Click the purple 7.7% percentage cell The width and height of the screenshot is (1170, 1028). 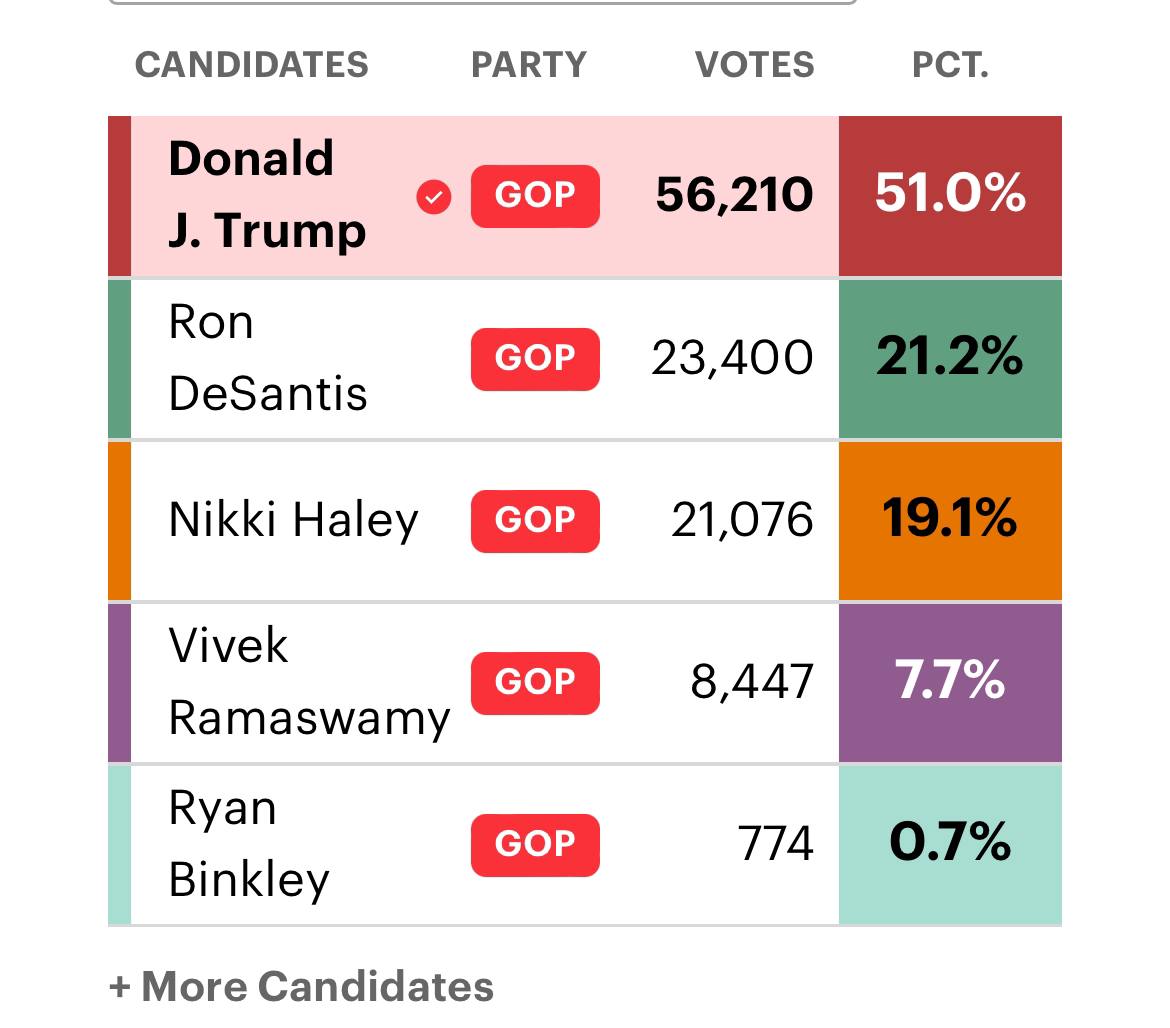[950, 683]
